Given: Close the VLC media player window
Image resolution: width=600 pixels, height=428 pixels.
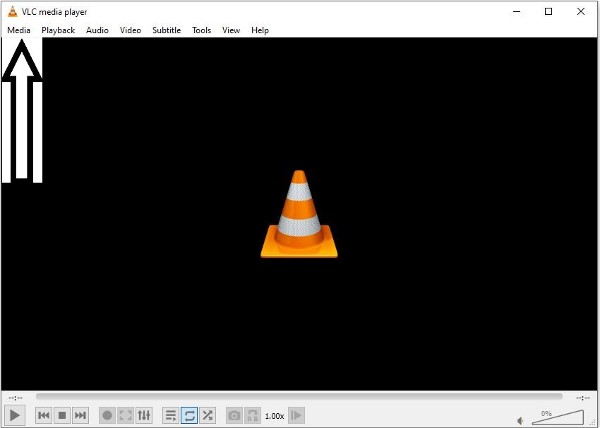Looking at the screenshot, I should 580,11.
